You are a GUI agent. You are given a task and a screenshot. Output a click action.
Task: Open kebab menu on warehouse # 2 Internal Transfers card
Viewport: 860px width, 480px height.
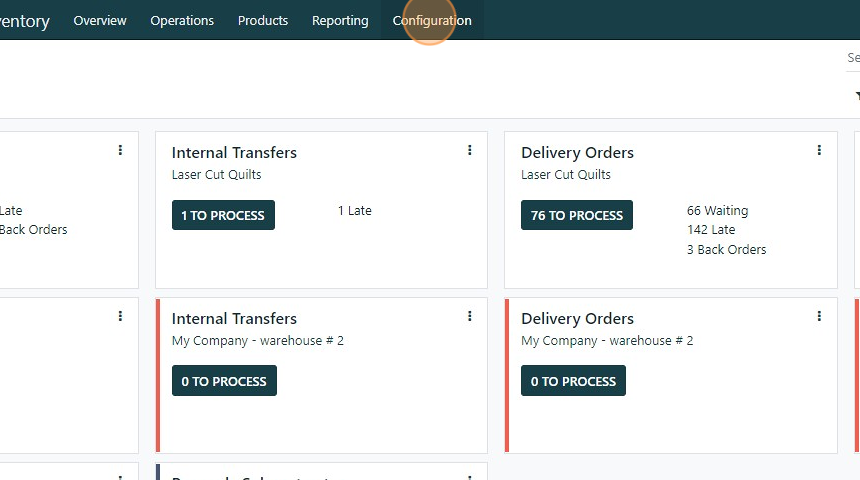[469, 317]
